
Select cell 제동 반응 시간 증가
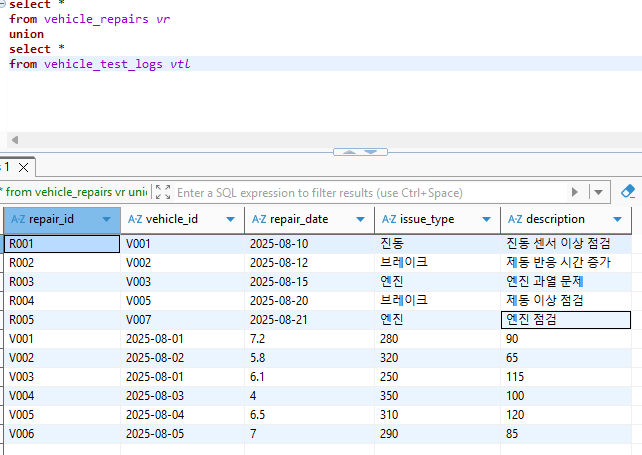click(x=566, y=263)
